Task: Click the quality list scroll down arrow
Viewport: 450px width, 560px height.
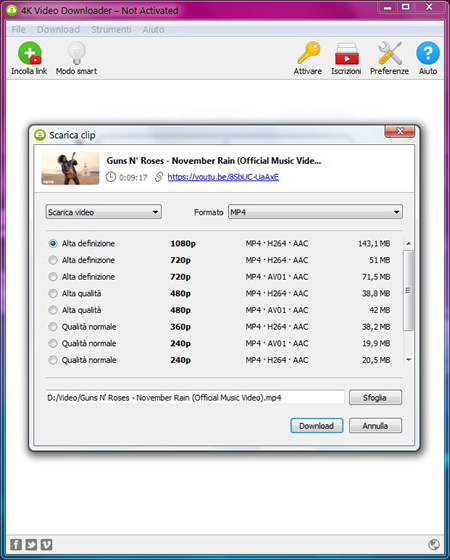Action: pyautogui.click(x=409, y=360)
